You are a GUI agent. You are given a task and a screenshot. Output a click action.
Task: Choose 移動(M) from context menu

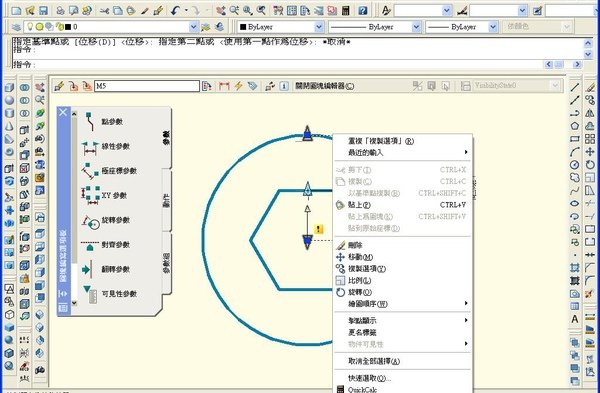click(x=403, y=257)
